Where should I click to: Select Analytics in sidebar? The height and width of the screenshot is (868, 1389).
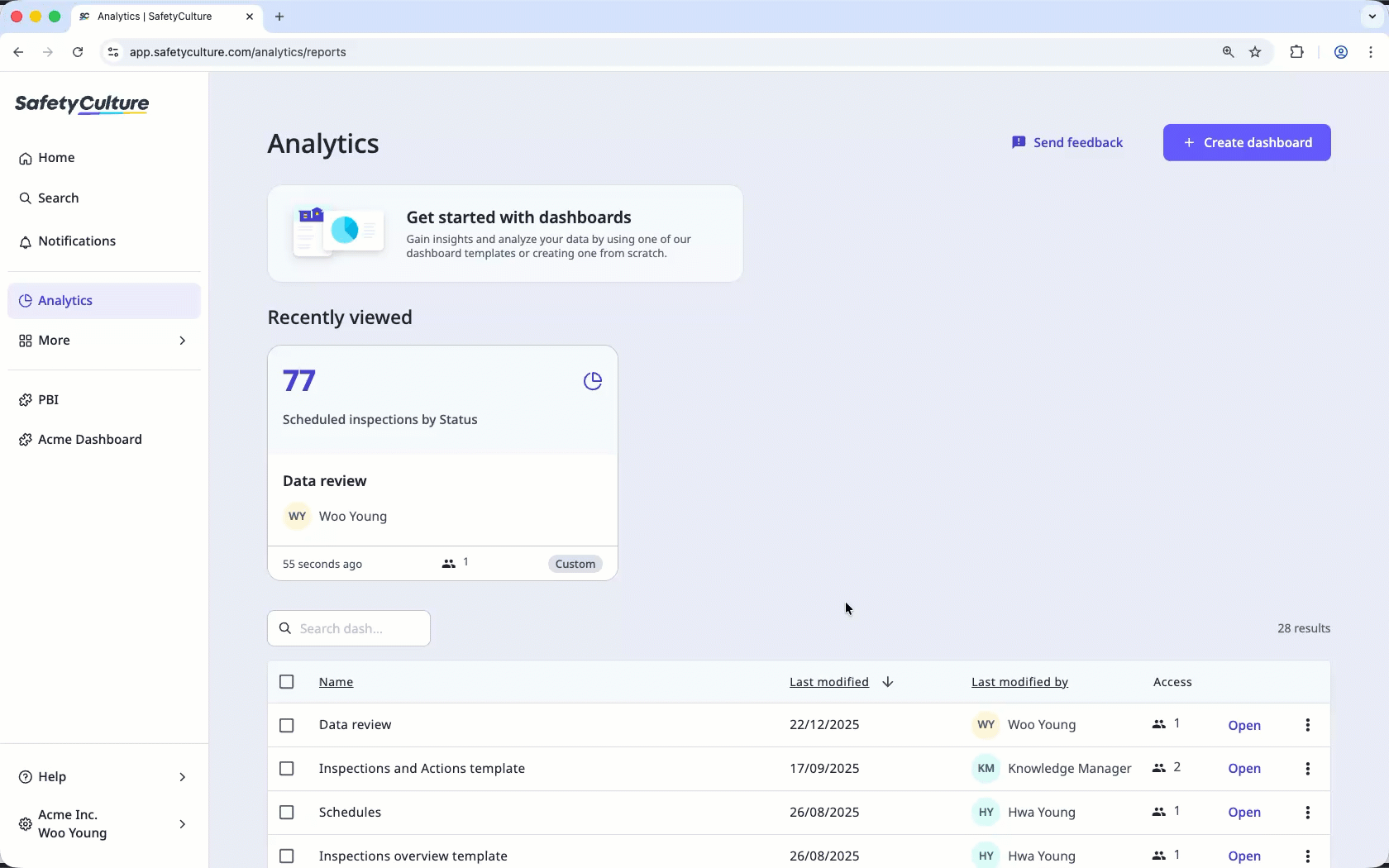(103, 301)
